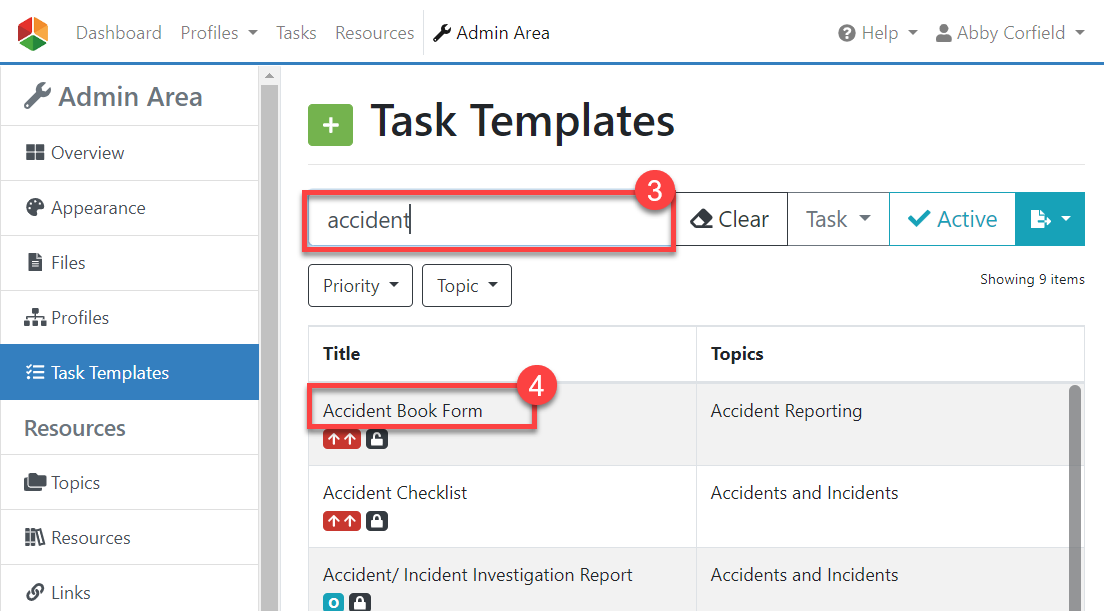Screen dimensions: 1104x611
Task: Click the blue badge under Accident/Incident Investigation Report
Action: coord(333,602)
